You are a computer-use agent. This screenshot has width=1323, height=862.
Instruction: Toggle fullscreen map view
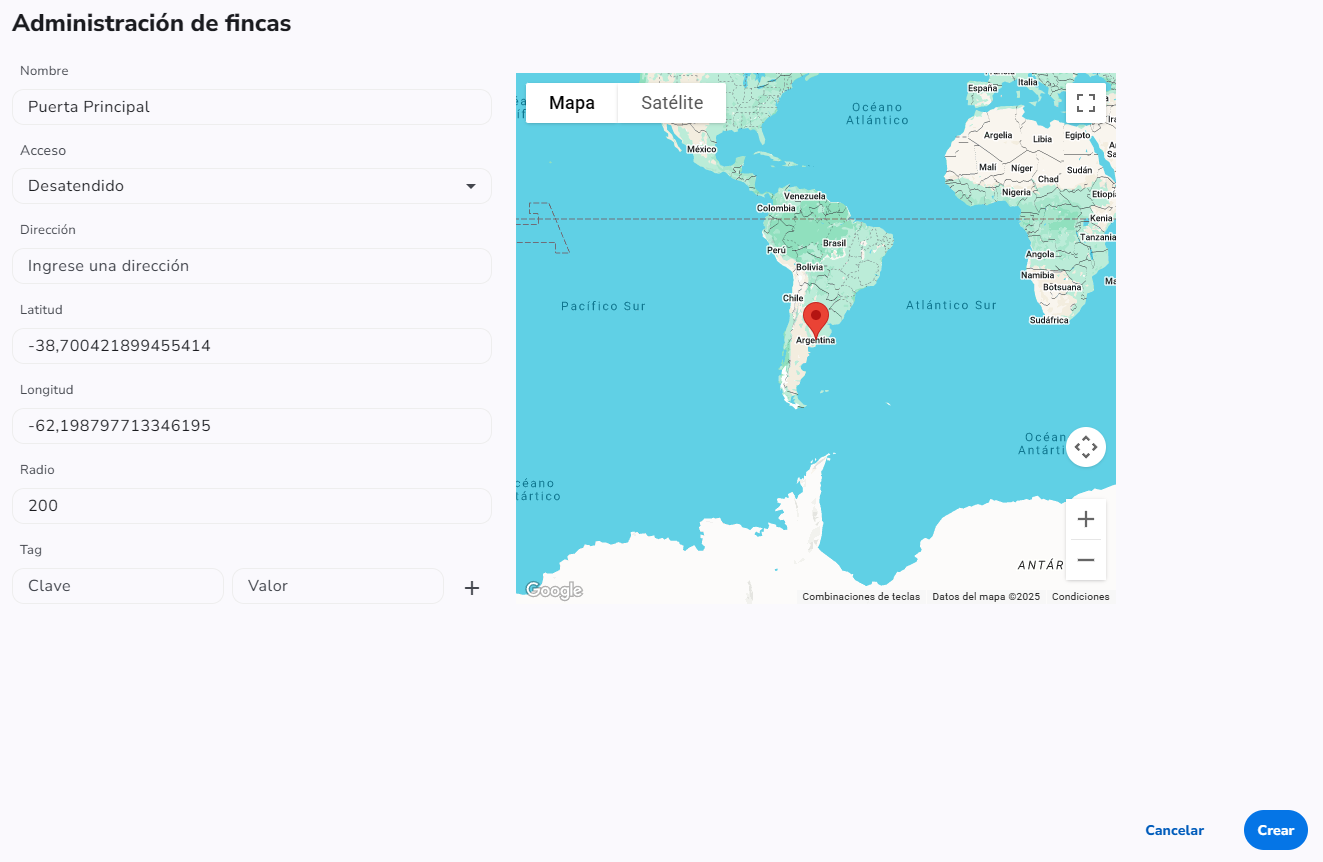pyautogui.click(x=1086, y=103)
